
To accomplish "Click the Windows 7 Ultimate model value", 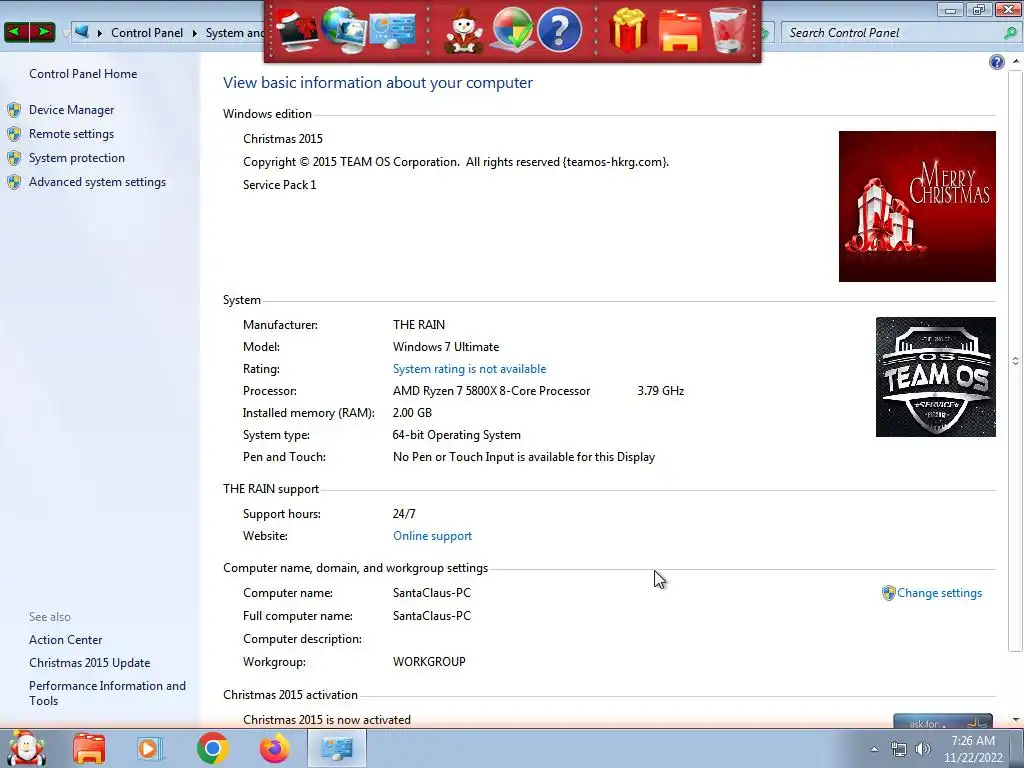I will pos(446,347).
